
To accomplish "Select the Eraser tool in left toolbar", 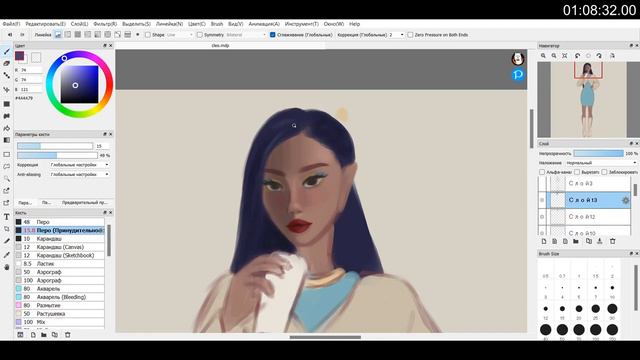I will 7,64.
